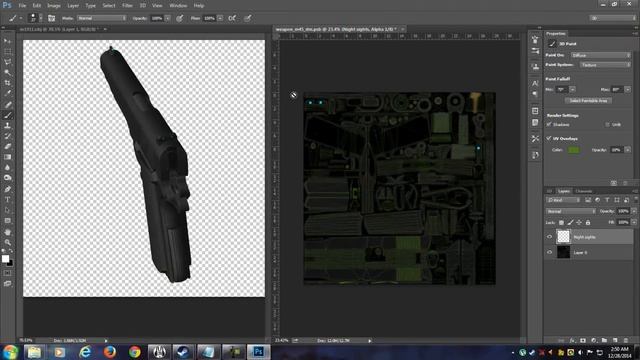Open brush Mode dropdown in options bar
640x360 pixels.
102,18
